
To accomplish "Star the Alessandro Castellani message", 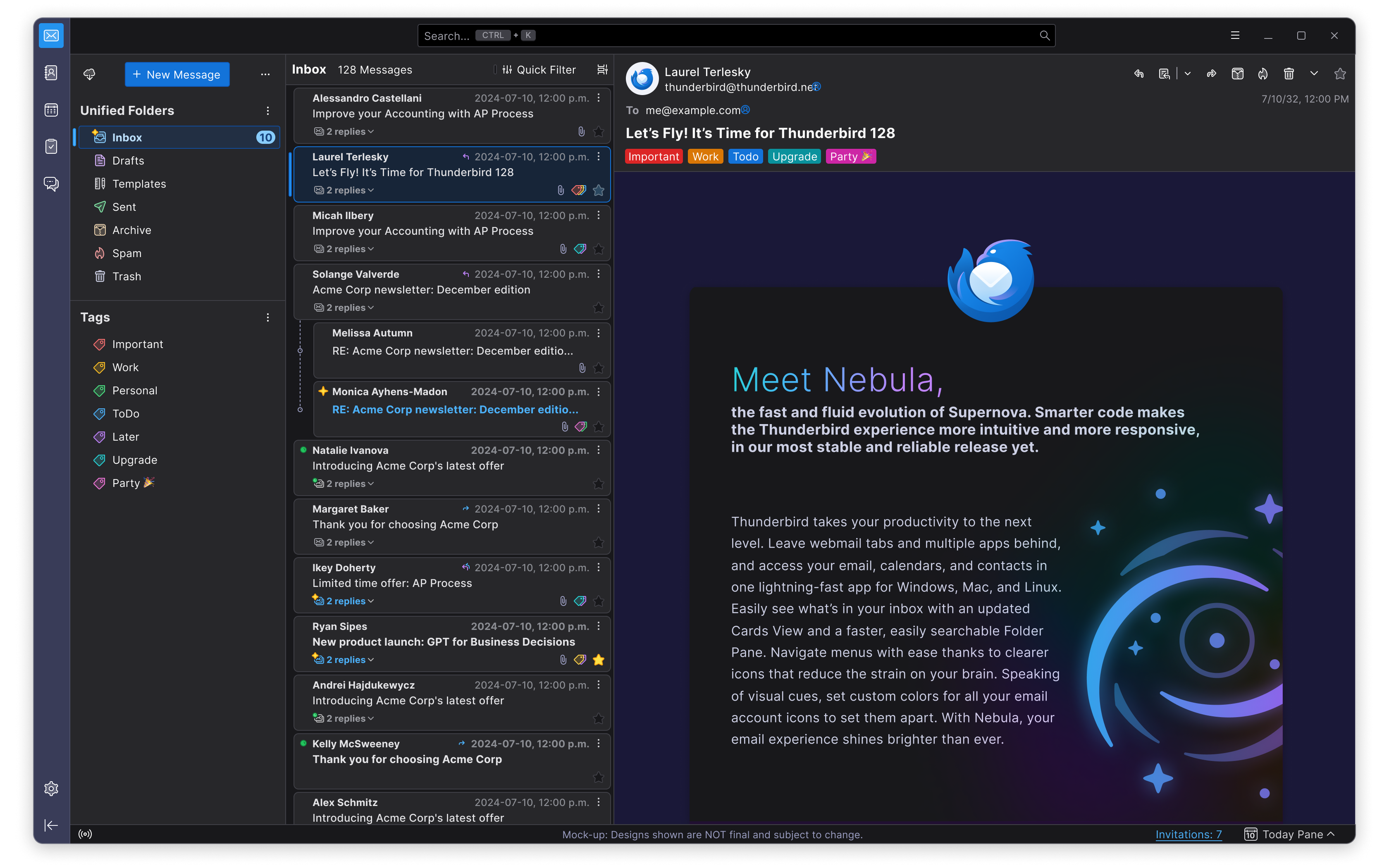I will point(598,132).
